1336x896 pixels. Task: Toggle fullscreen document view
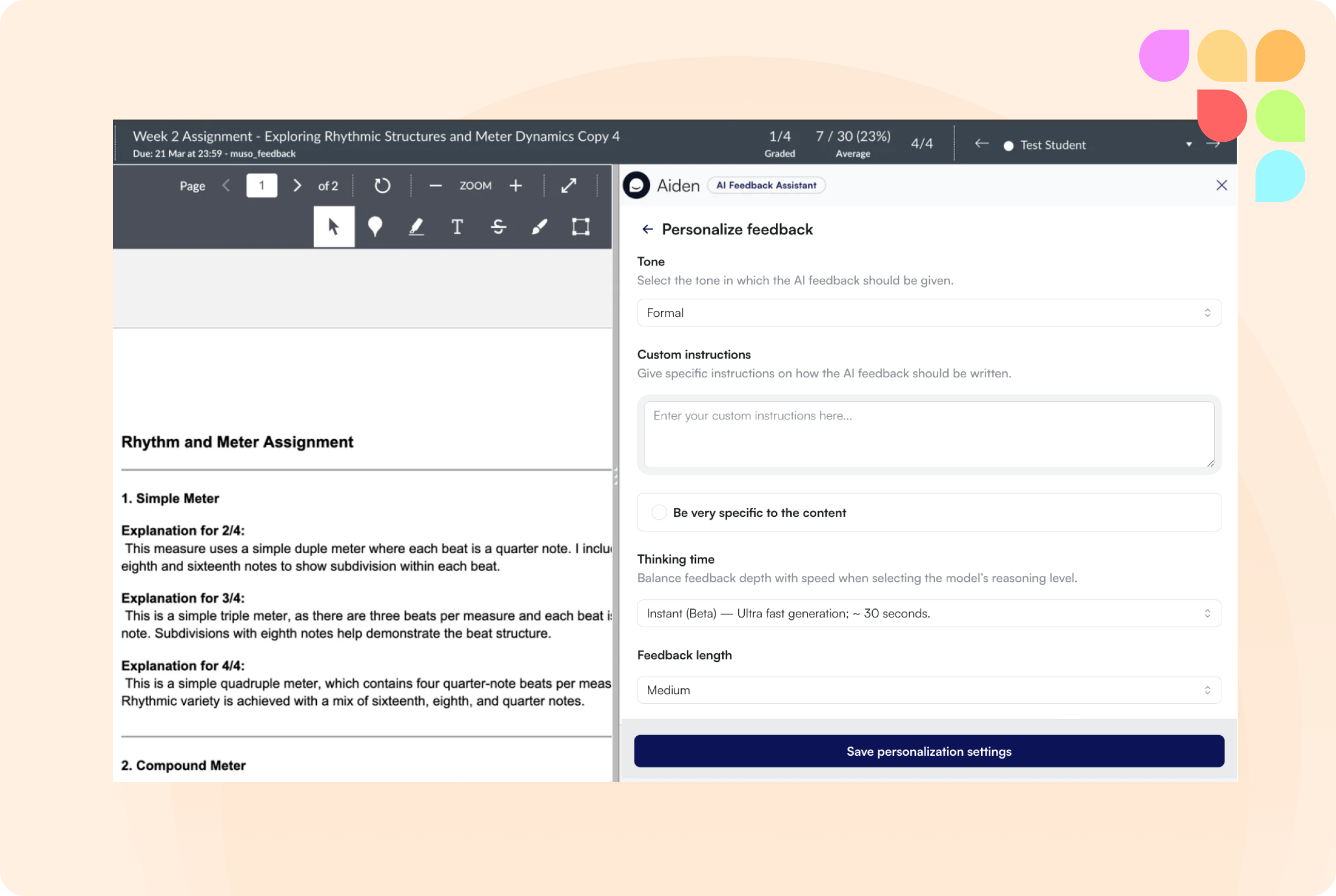click(569, 186)
